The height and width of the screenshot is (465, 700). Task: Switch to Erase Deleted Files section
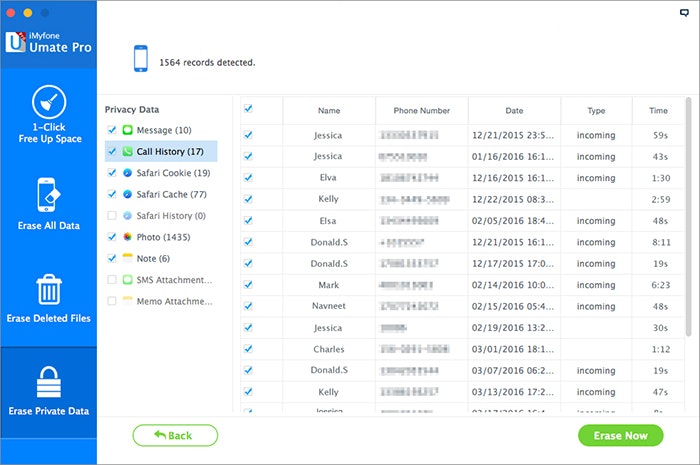[x=49, y=299]
